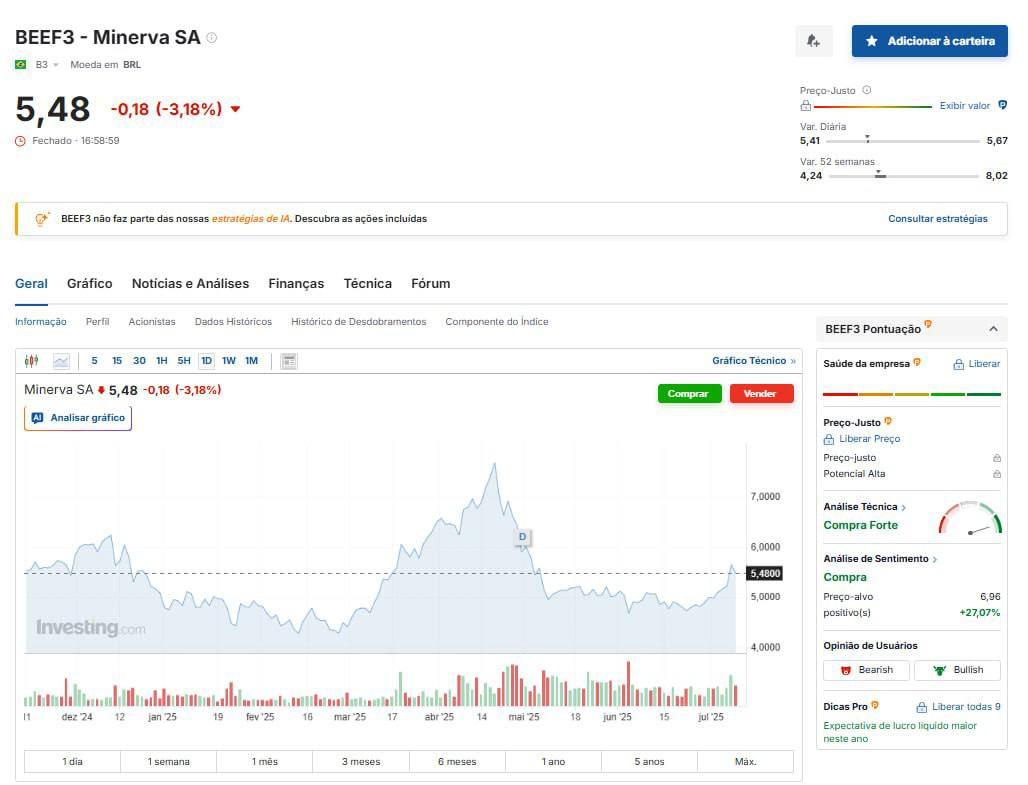Set chart range to Máx.
The width and height of the screenshot is (1028, 785).
click(745, 761)
